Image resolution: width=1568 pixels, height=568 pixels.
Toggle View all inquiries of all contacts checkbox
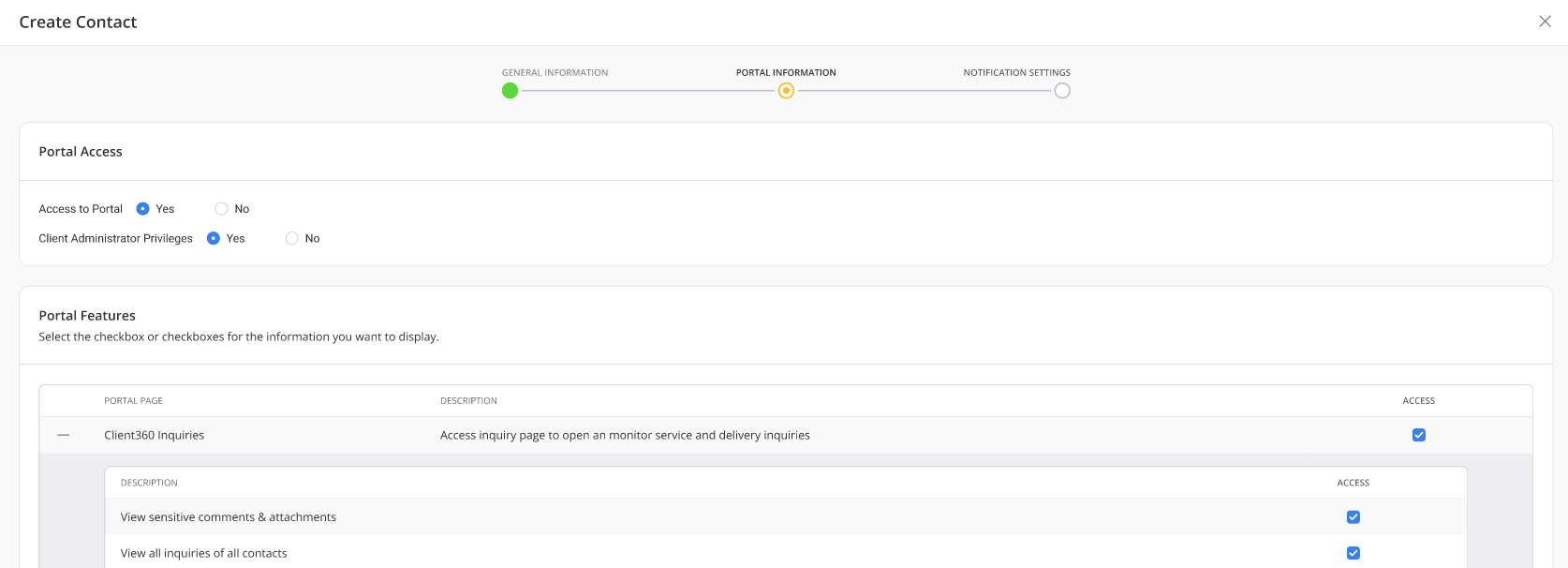tap(1353, 553)
